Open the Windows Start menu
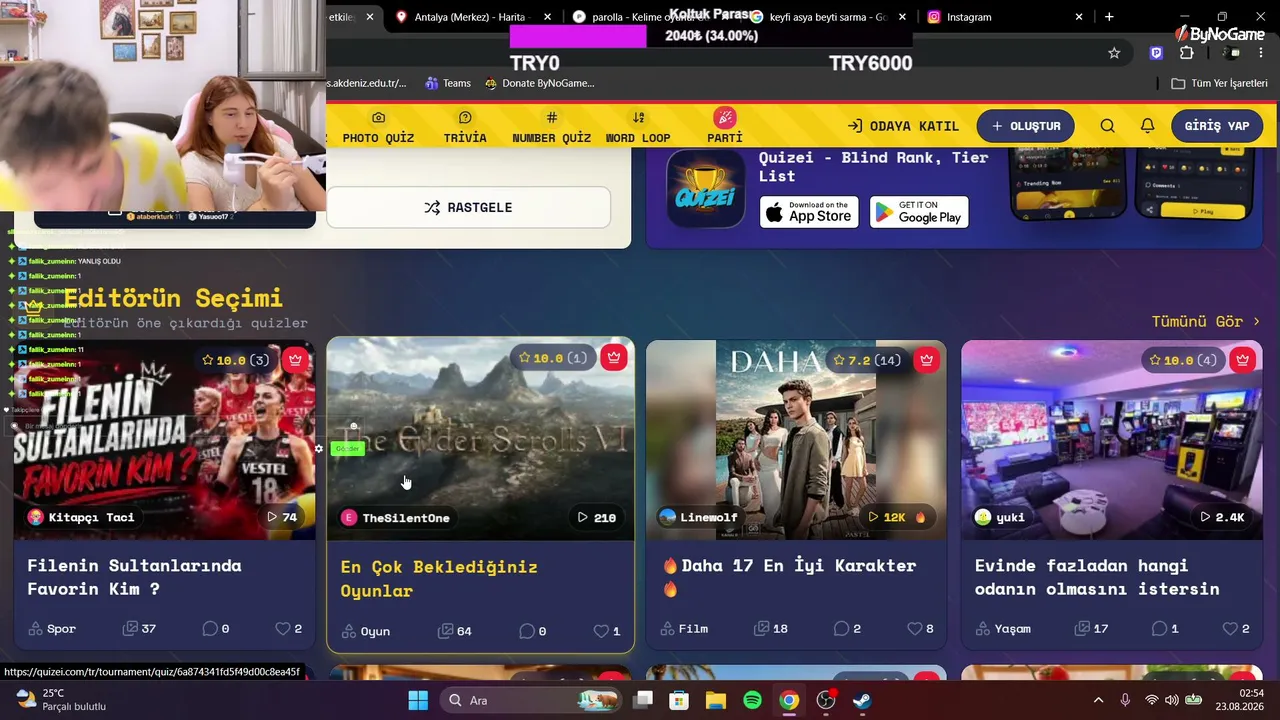Viewport: 1280px width, 720px height. pyautogui.click(x=418, y=700)
